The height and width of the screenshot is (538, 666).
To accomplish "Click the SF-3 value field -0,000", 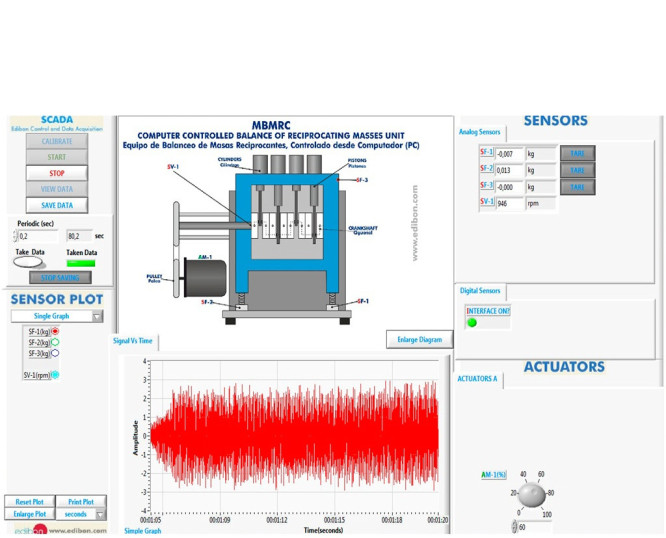I will 510,187.
